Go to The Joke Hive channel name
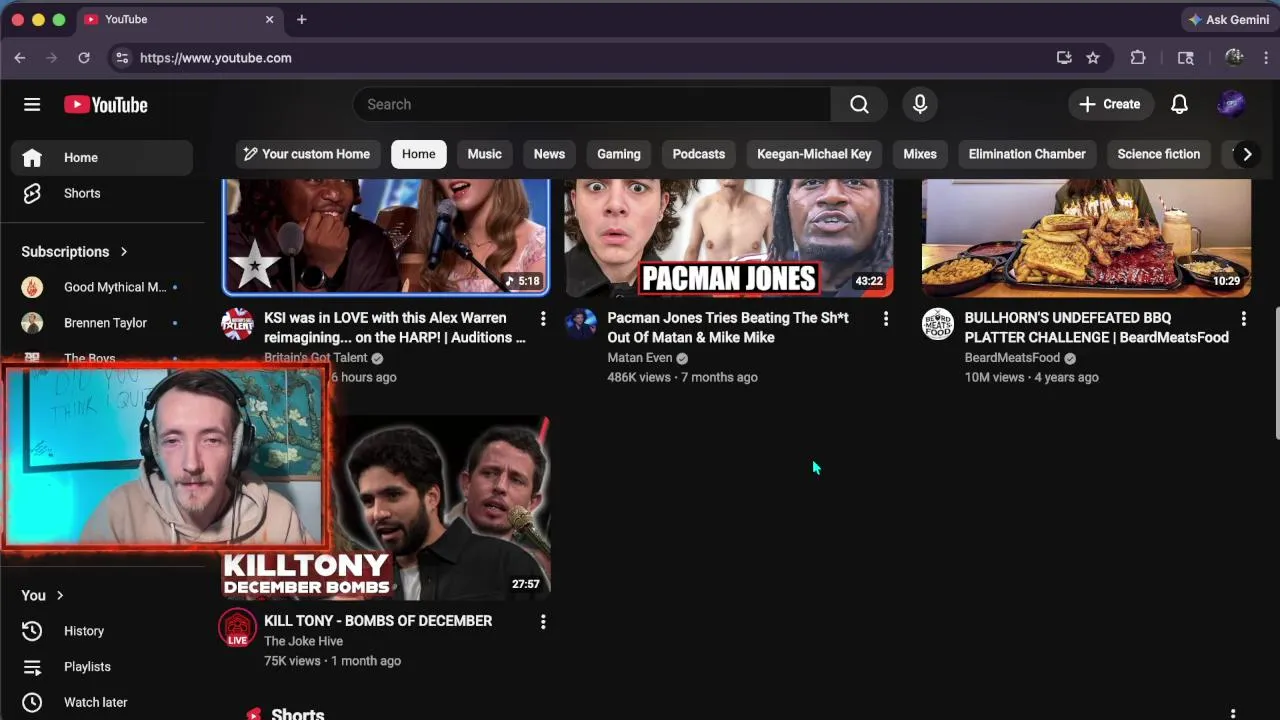1280x720 pixels. (303, 641)
